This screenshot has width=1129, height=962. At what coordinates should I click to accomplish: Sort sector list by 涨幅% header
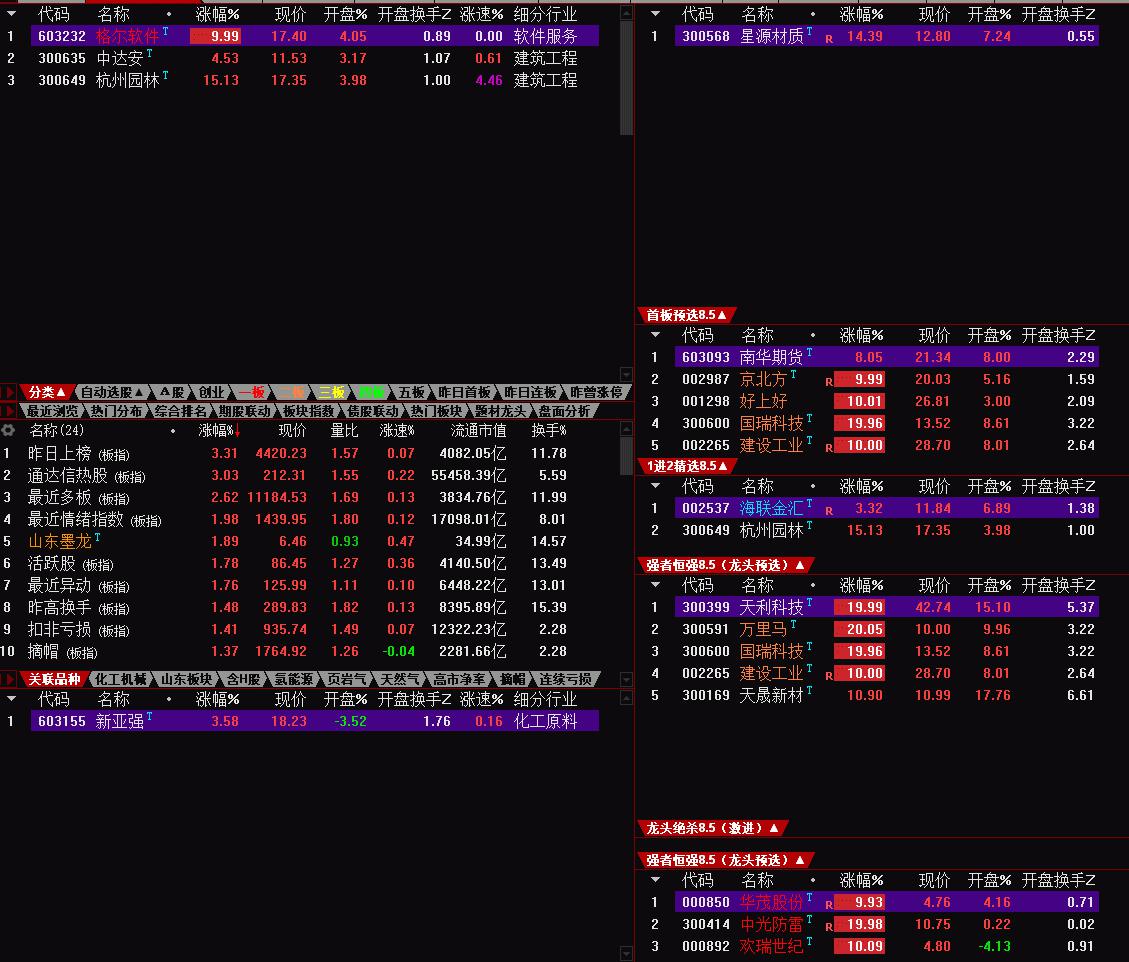coord(218,431)
